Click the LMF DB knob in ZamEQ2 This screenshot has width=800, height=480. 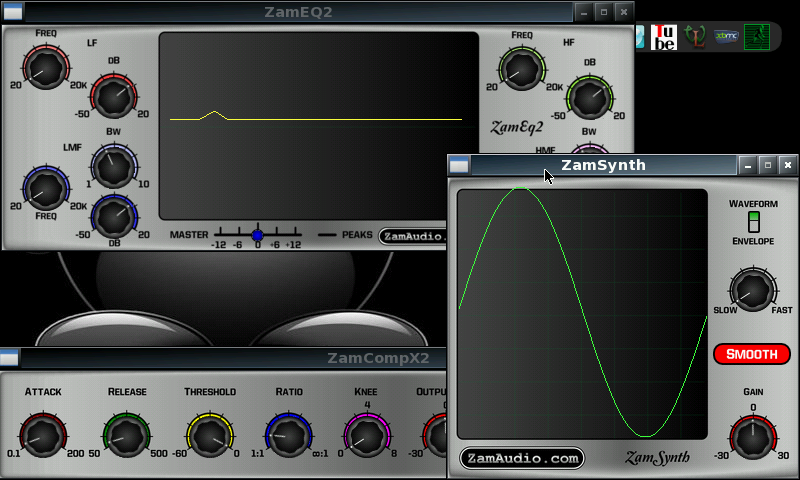pos(114,216)
